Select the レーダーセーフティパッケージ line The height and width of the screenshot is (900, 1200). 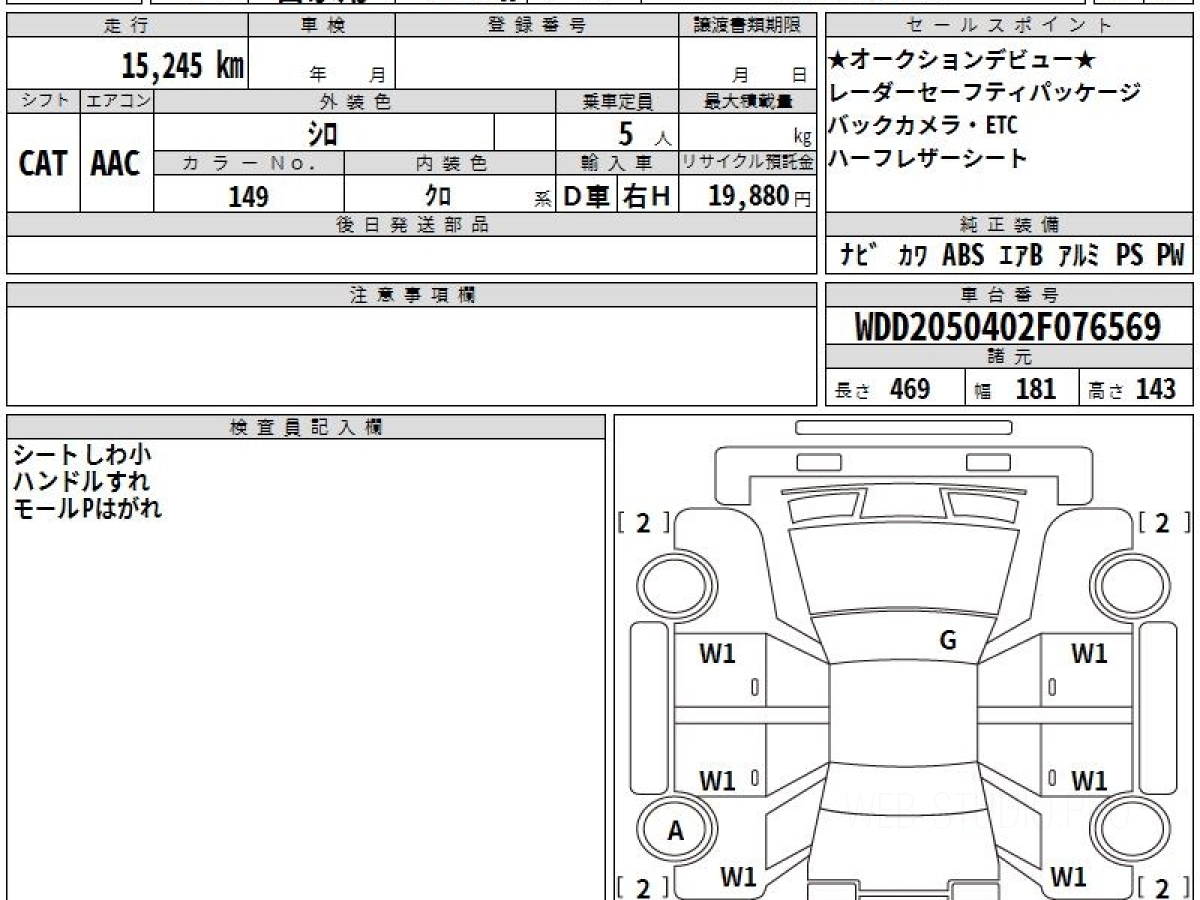pyautogui.click(x=985, y=93)
